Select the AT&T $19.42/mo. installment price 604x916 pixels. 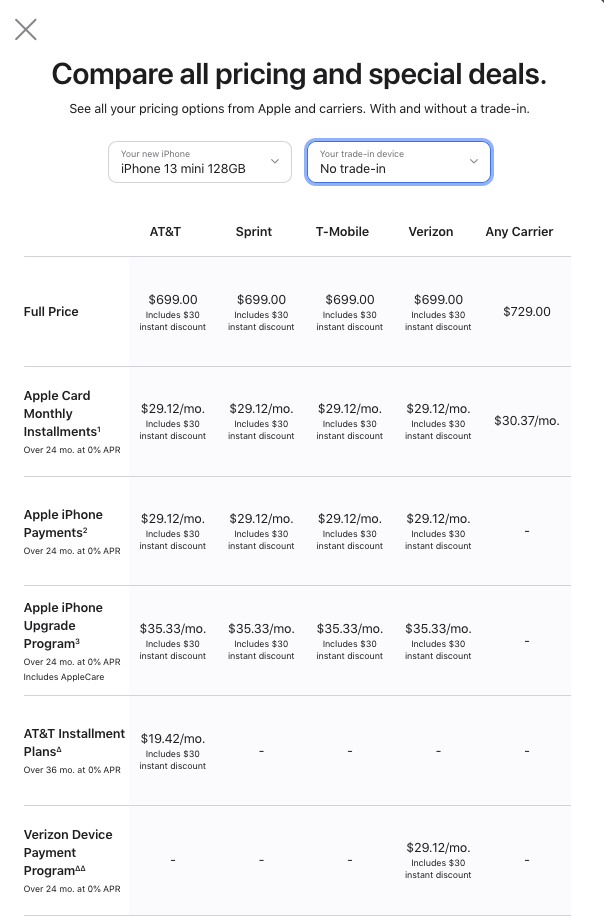(x=173, y=738)
